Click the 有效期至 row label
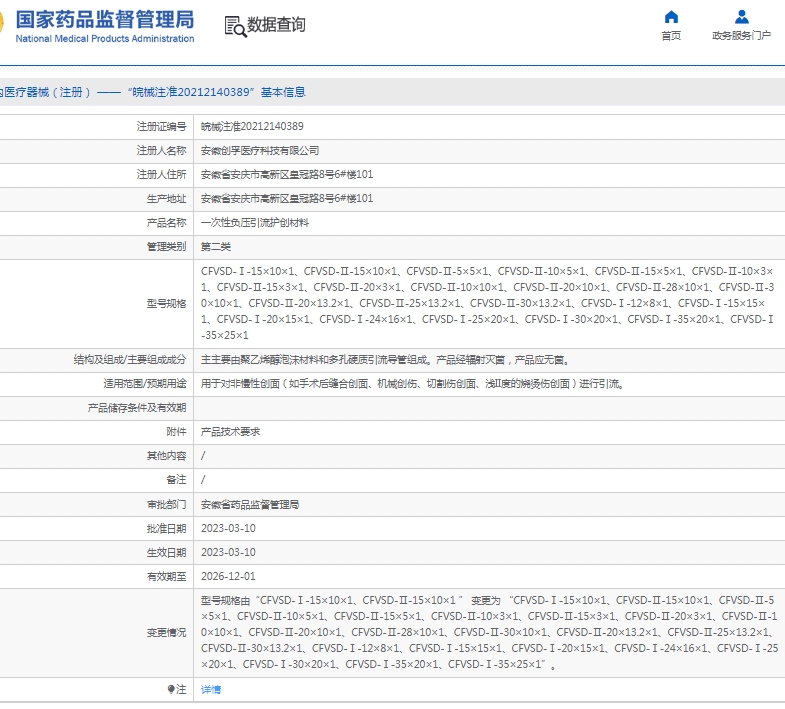 pyautogui.click(x=166, y=576)
